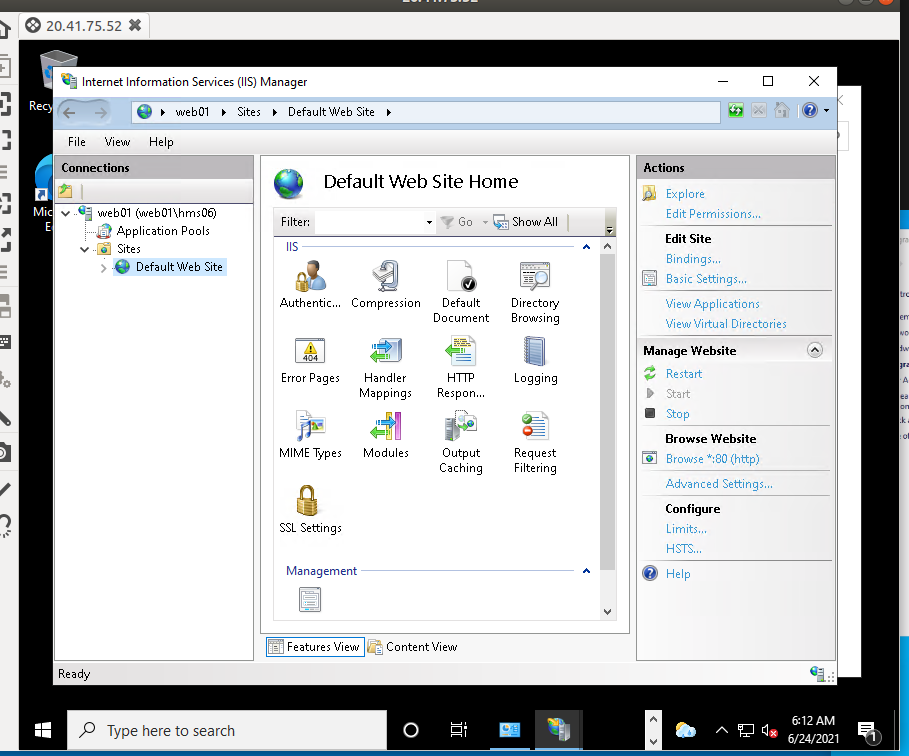Click Show All filter button
Image resolution: width=909 pixels, height=756 pixels.
pyautogui.click(x=526, y=222)
